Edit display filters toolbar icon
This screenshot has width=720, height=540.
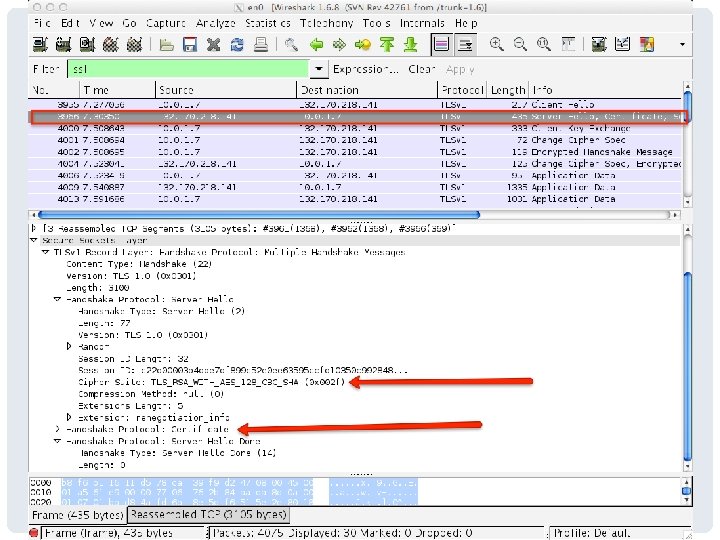coord(622,44)
